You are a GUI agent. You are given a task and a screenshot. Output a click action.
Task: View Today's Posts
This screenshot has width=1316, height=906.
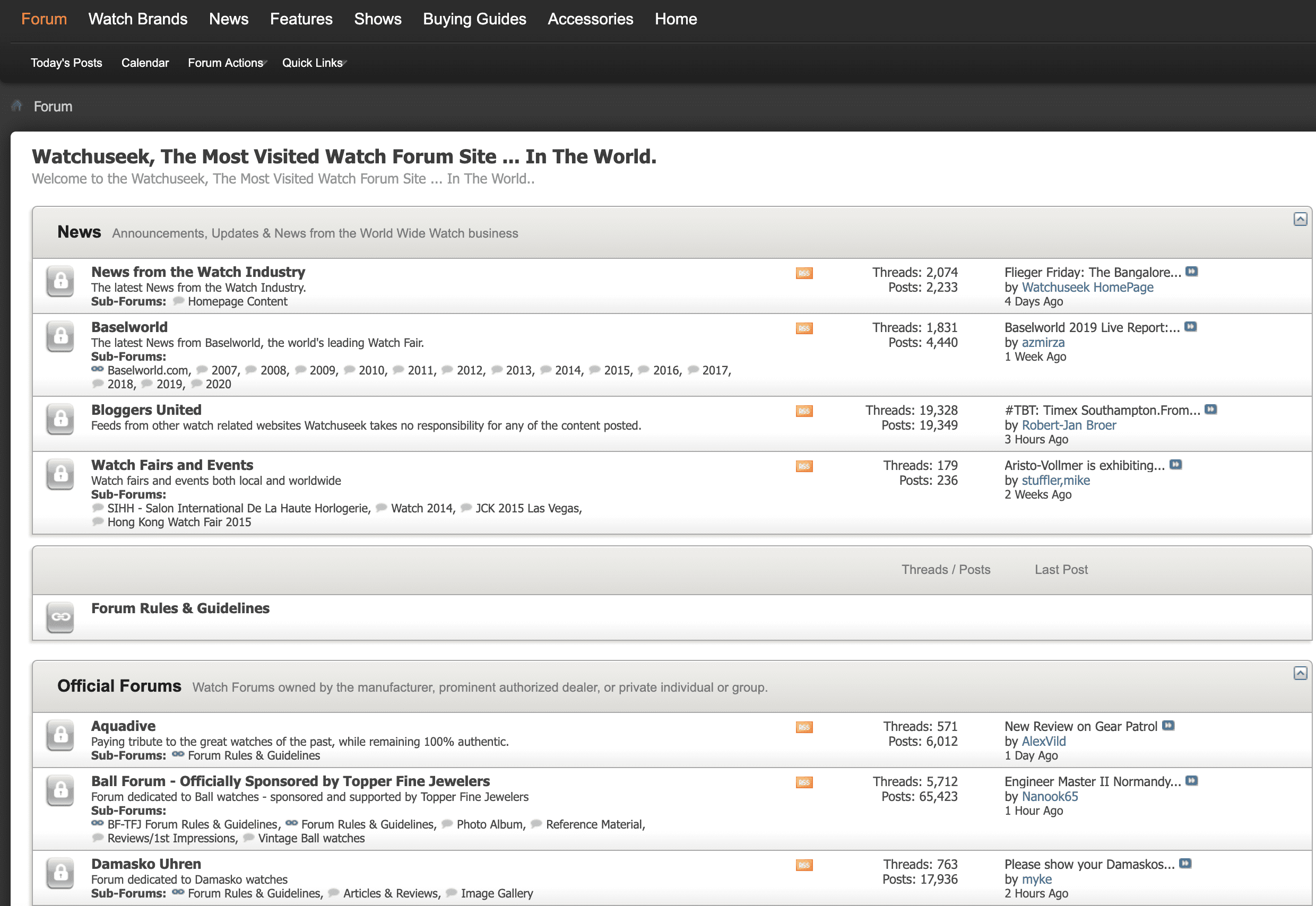[66, 63]
